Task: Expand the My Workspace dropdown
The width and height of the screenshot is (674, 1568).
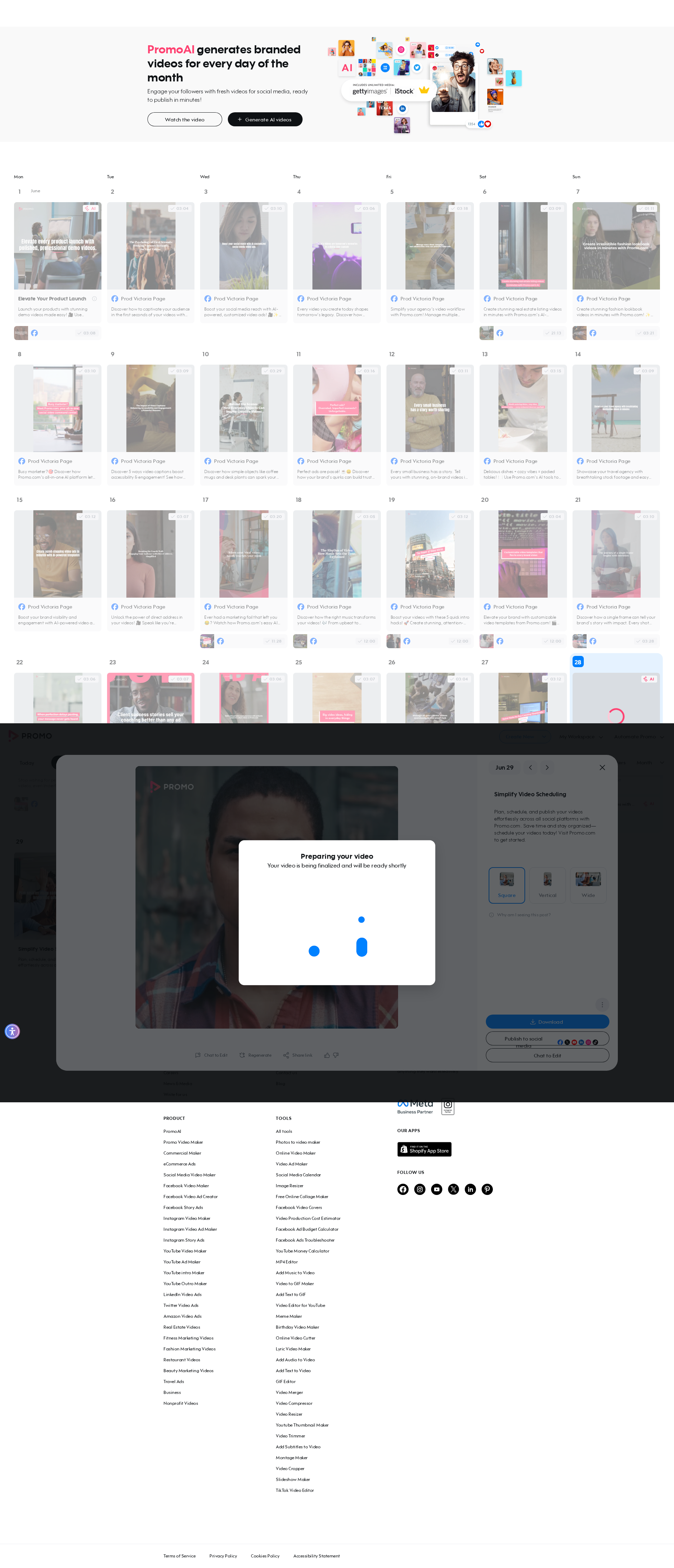Action: point(581,737)
